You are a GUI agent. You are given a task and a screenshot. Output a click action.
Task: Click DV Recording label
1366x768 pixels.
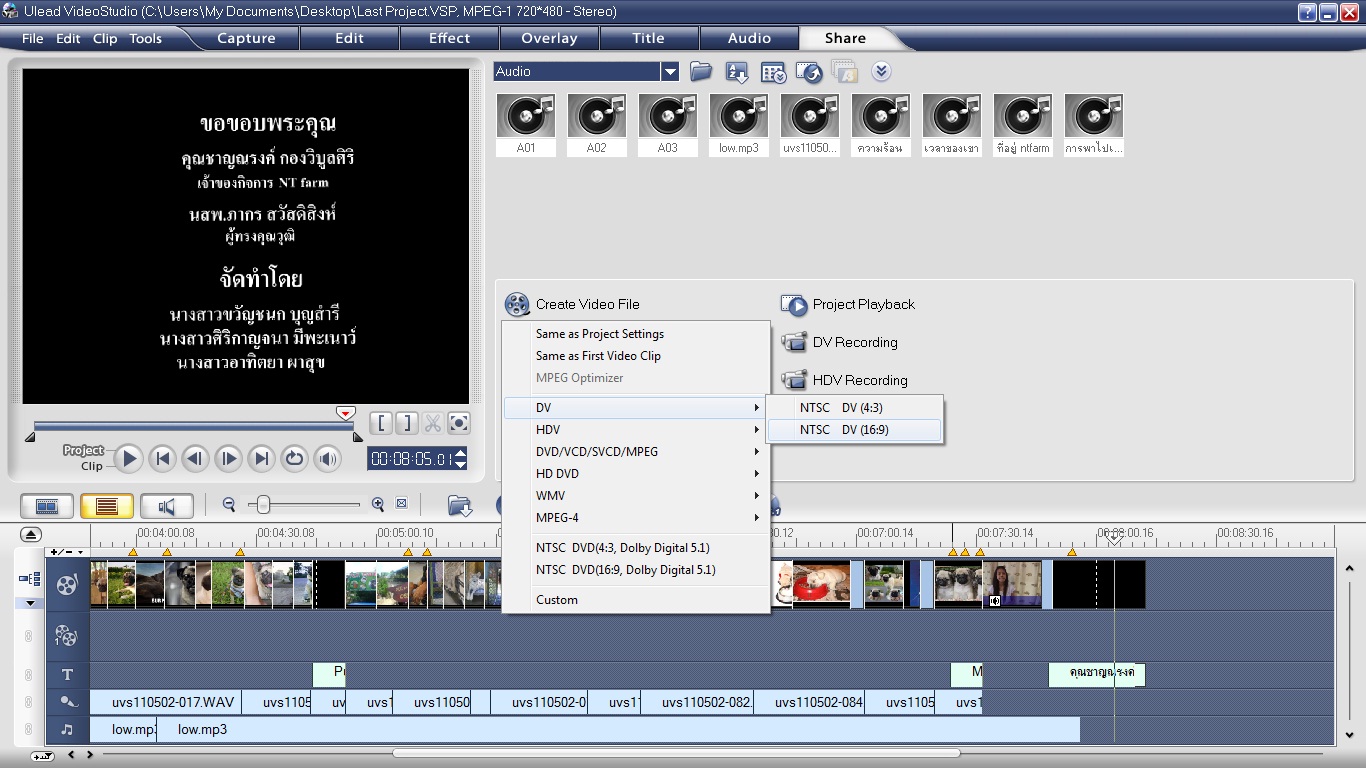(x=855, y=343)
